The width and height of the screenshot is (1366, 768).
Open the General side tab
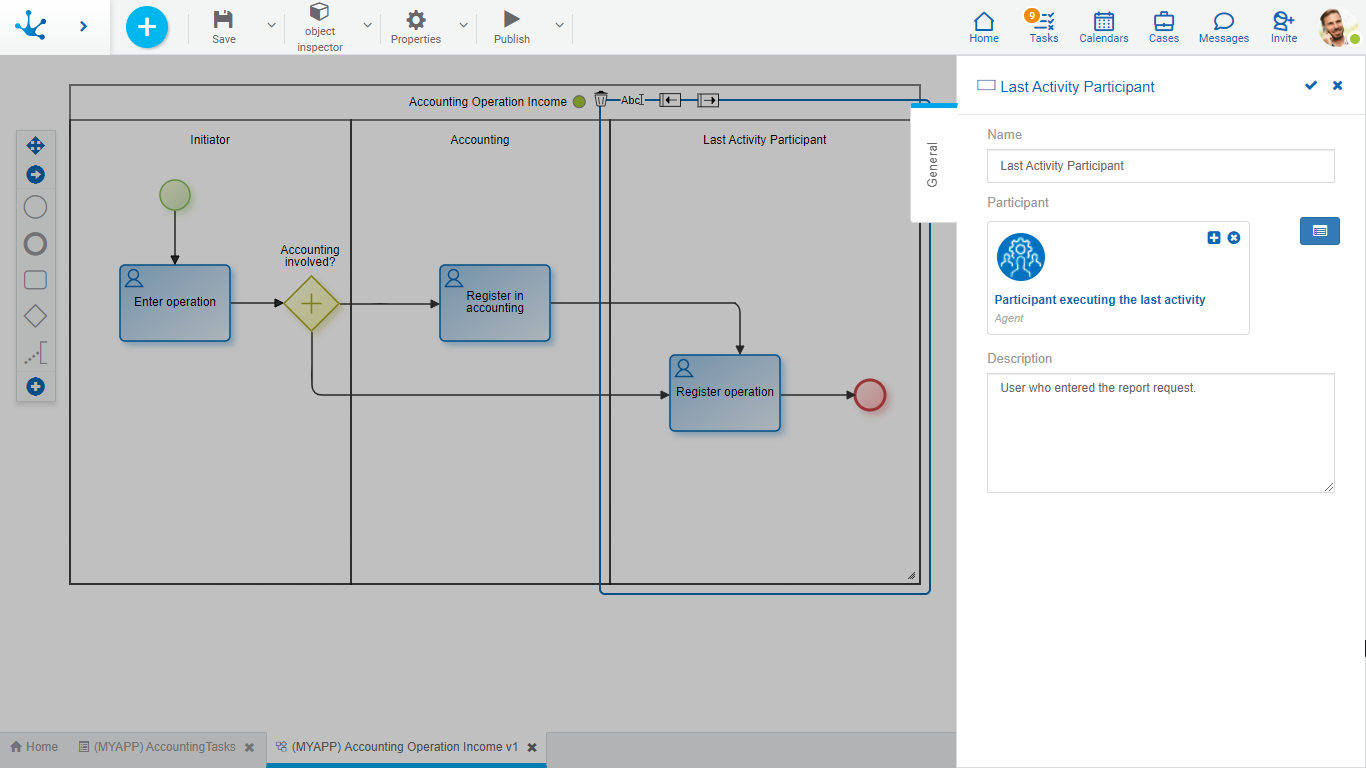pyautogui.click(x=933, y=164)
